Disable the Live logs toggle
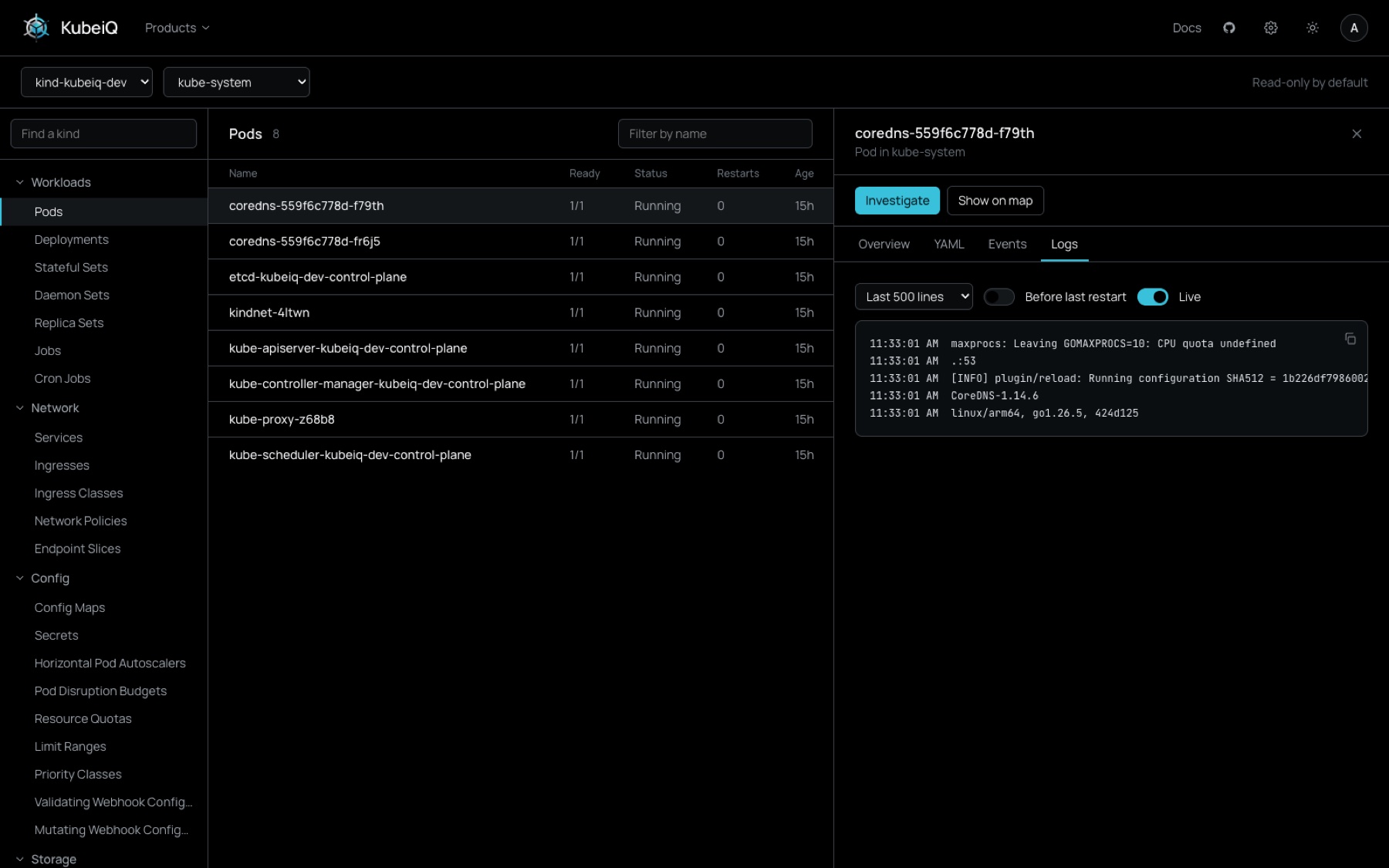Viewport: 1389px width, 868px height. [1153, 297]
